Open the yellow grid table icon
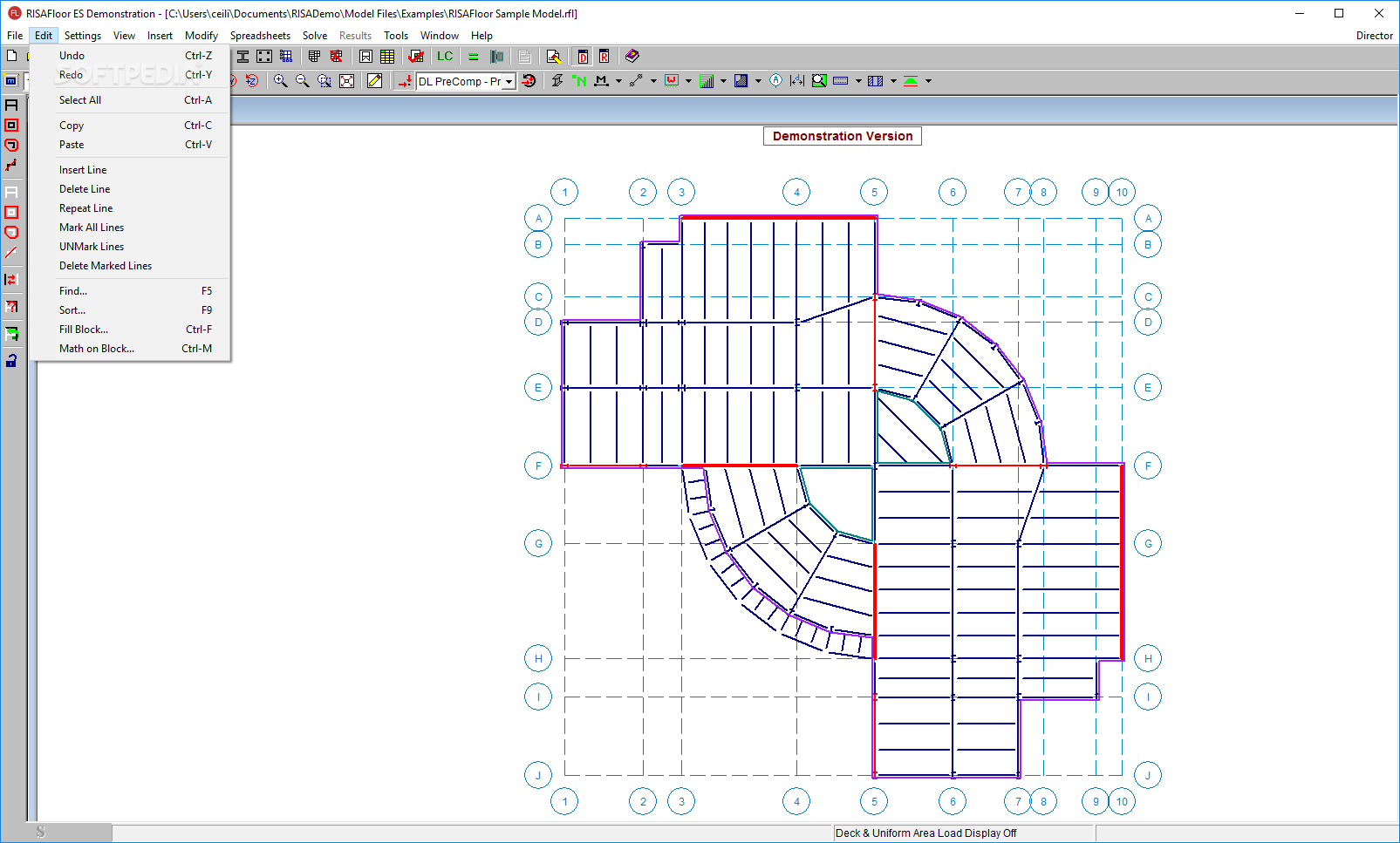 click(387, 57)
